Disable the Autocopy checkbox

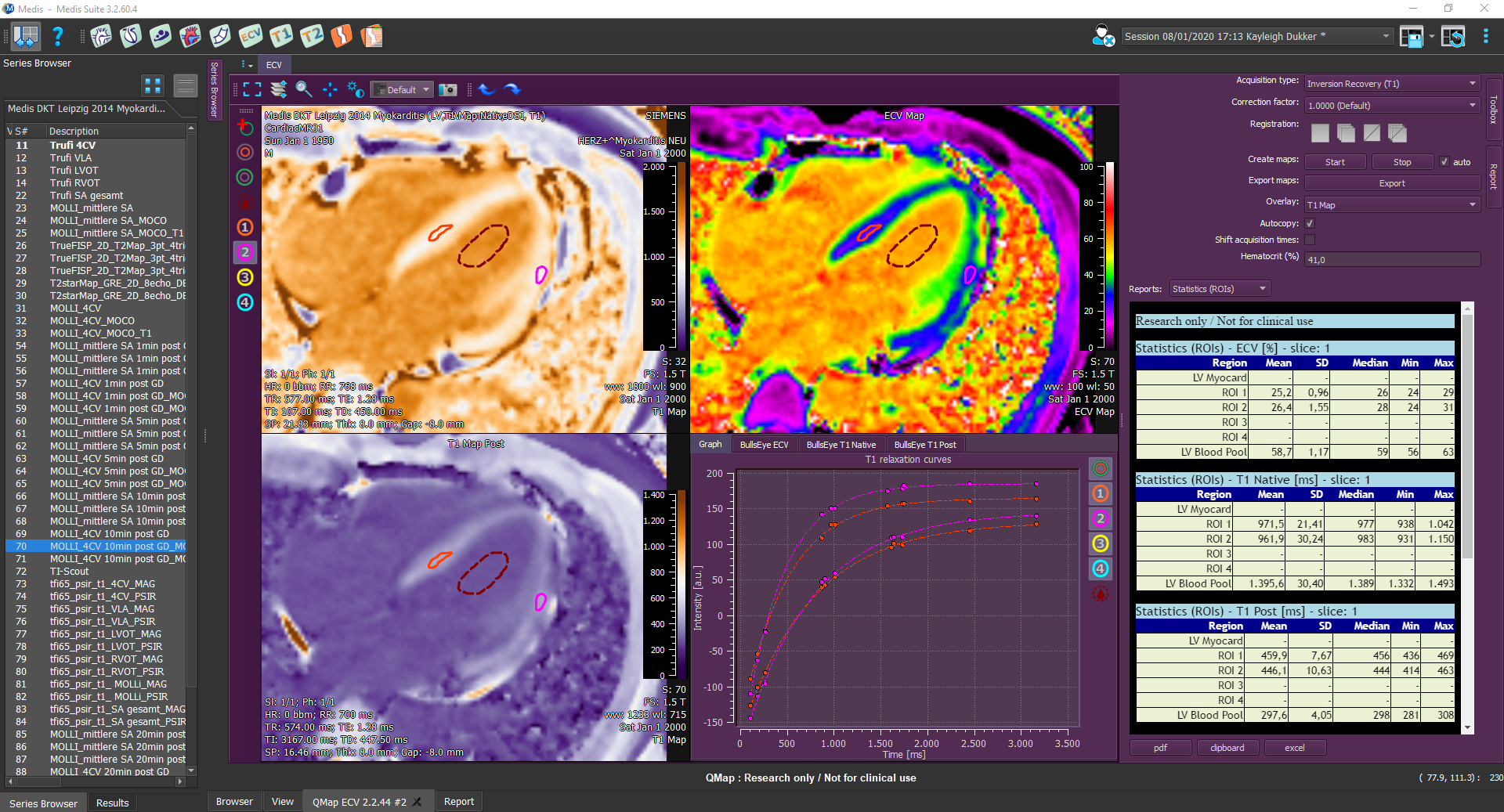[1310, 224]
